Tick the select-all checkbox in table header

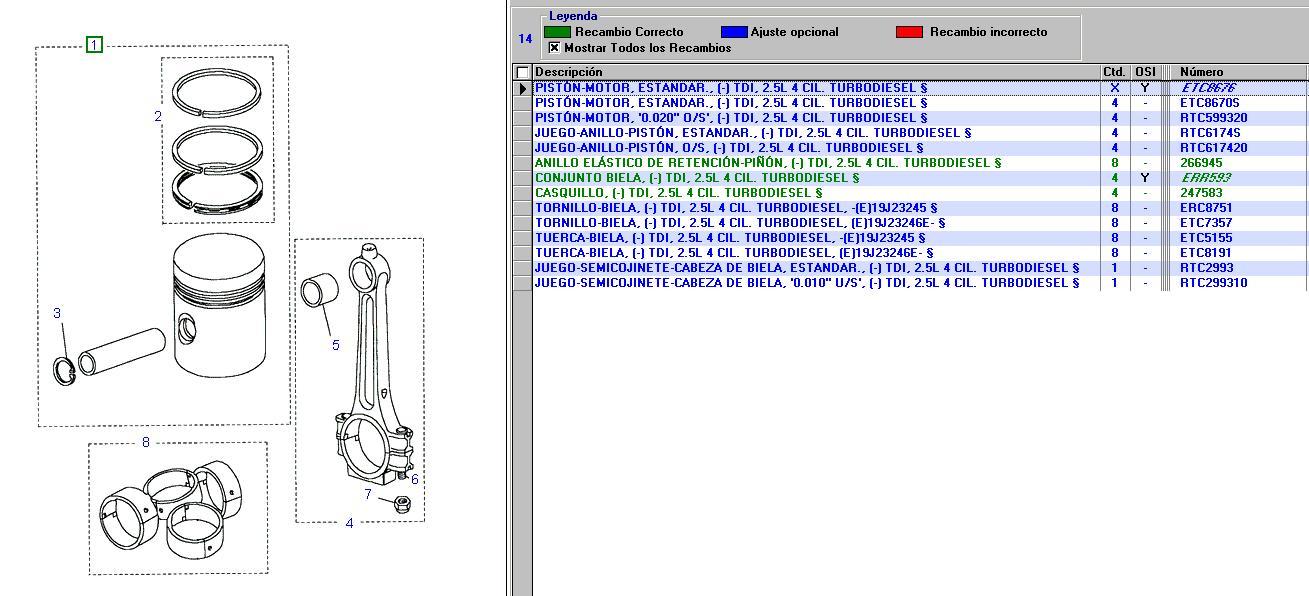tap(522, 72)
